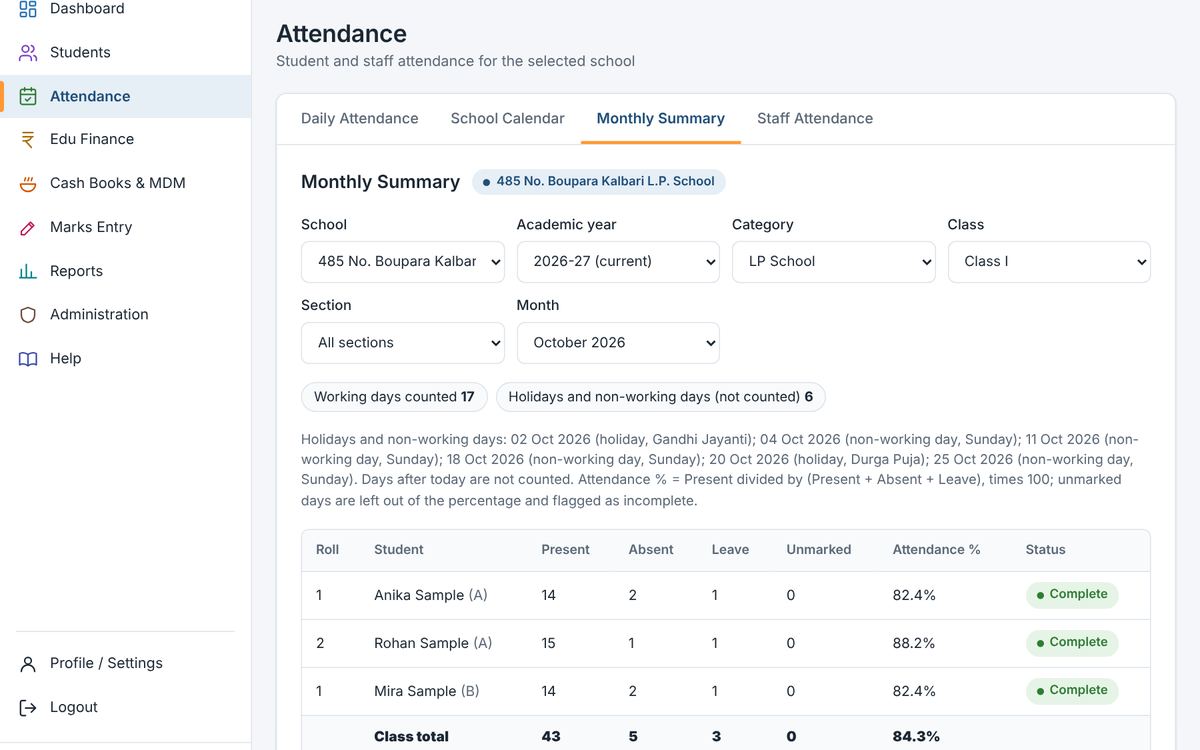The image size is (1200, 750).
Task: Select the Rohan Sample (A) row name
Action: point(433,643)
